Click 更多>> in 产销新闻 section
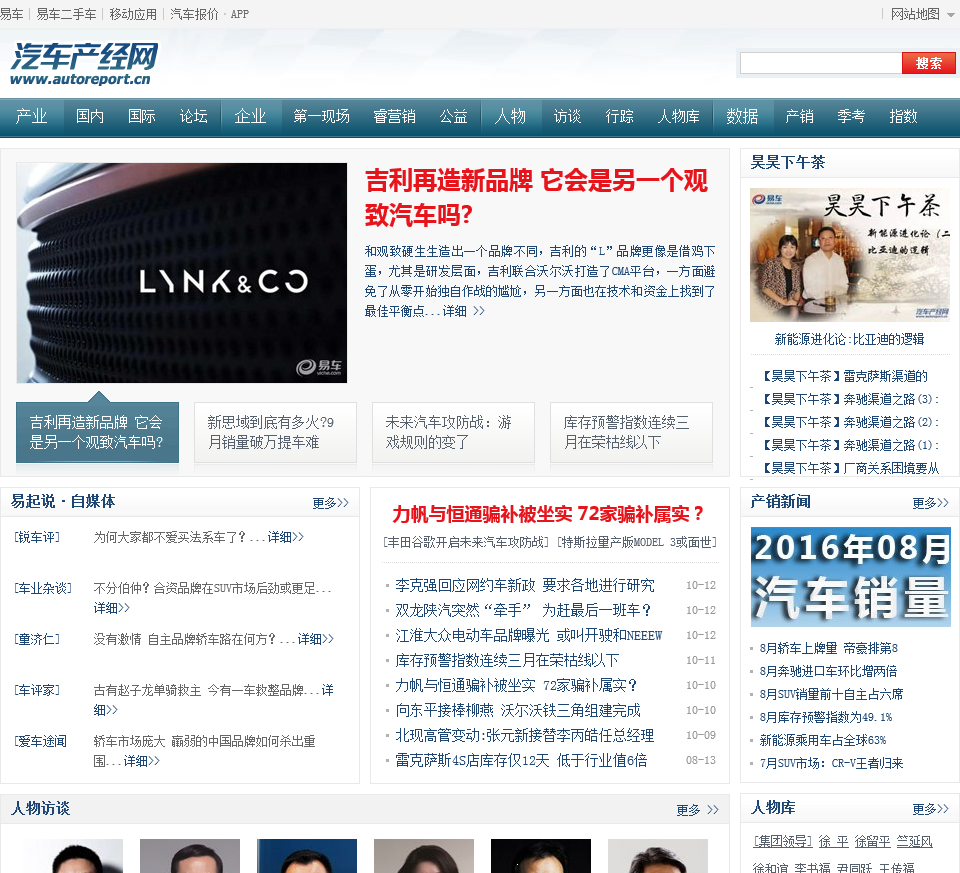 pos(931,503)
